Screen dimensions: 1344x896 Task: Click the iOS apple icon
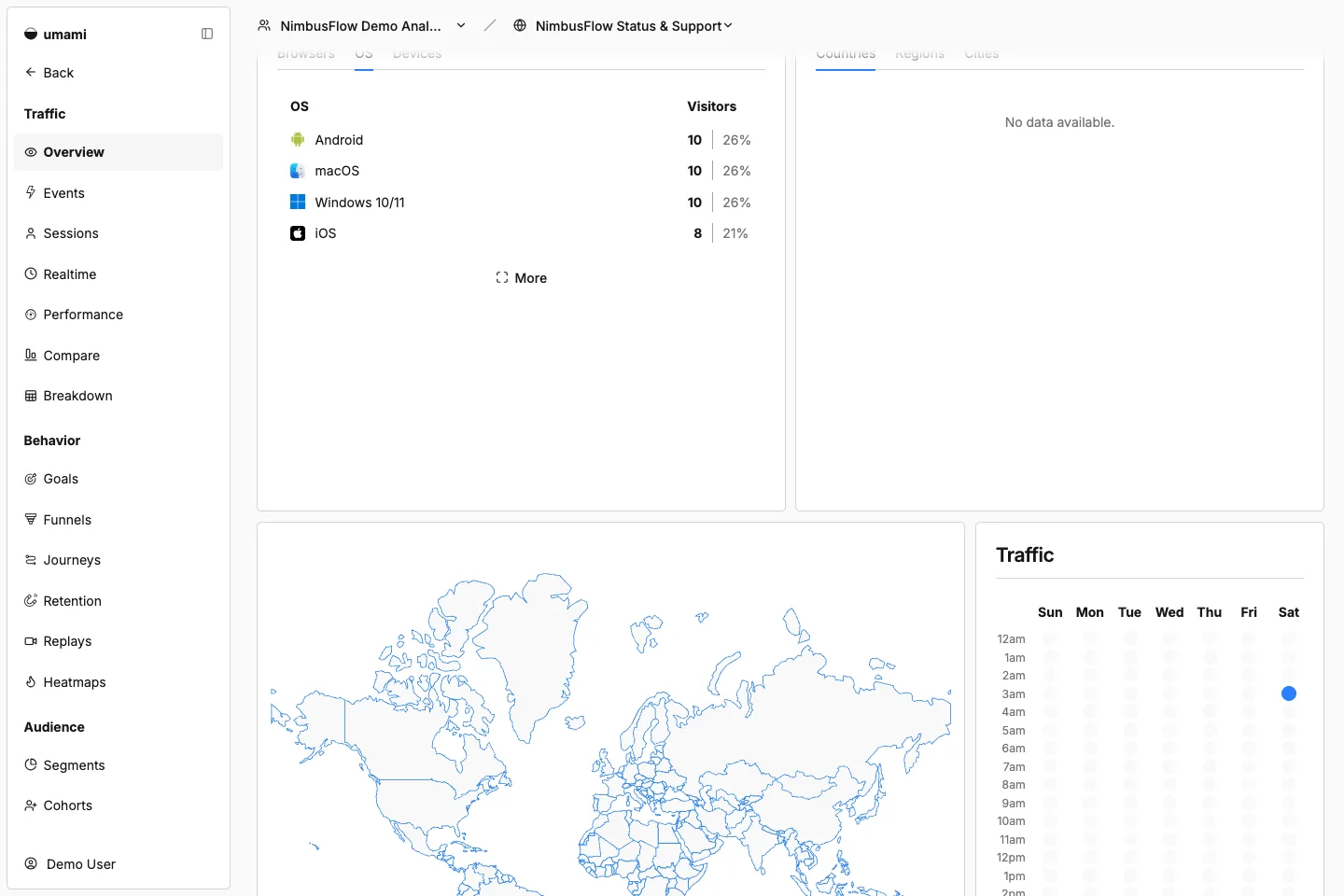pyautogui.click(x=298, y=233)
